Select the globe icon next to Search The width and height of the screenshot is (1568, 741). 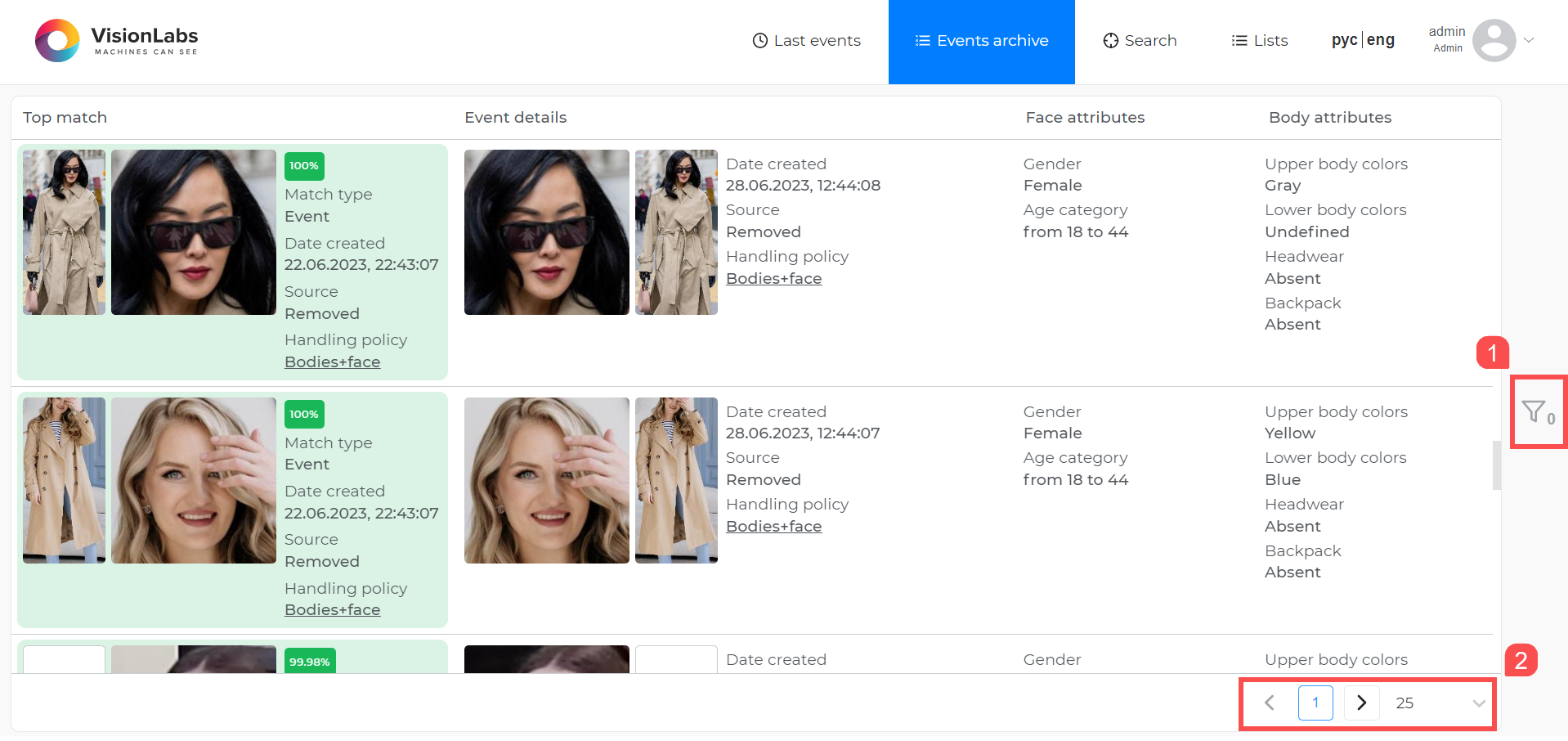[1110, 40]
